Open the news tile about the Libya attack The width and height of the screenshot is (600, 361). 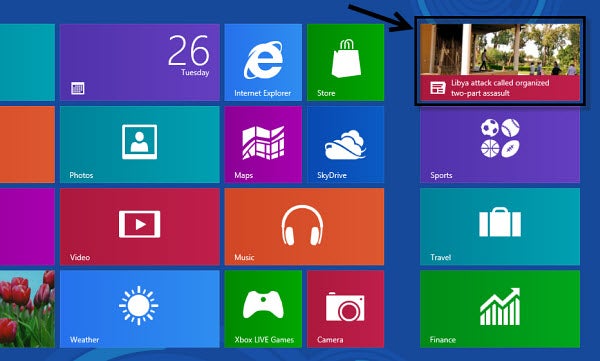pyautogui.click(x=500, y=62)
